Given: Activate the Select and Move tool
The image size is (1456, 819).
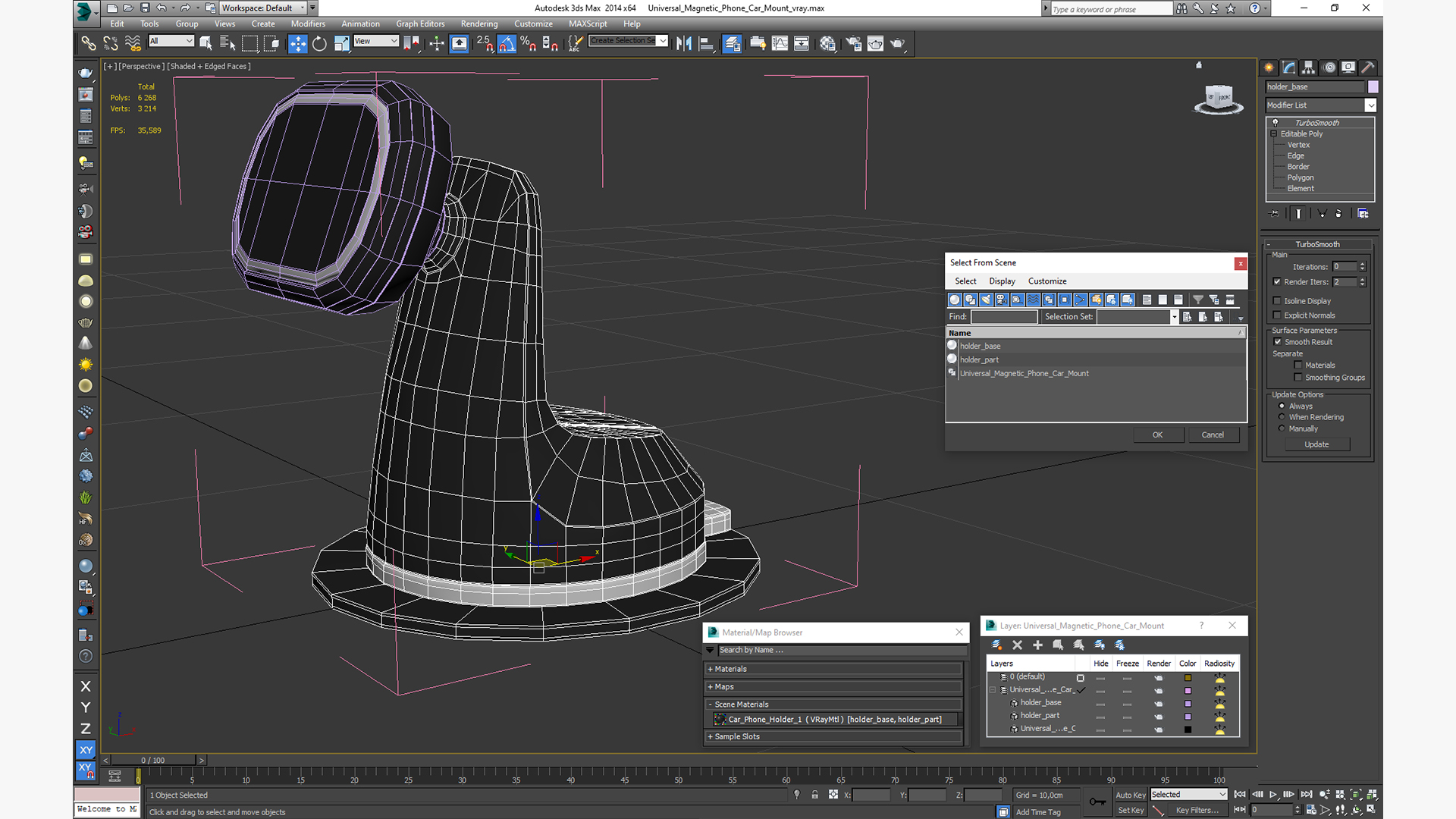Looking at the screenshot, I should 297,43.
